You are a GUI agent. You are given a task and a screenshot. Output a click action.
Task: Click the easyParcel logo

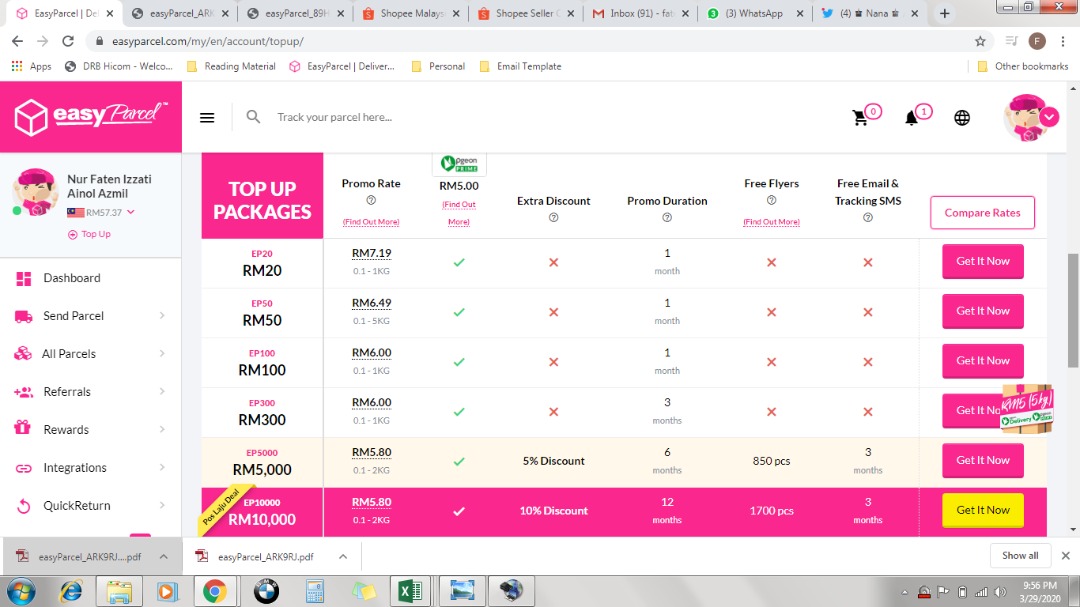(90, 116)
